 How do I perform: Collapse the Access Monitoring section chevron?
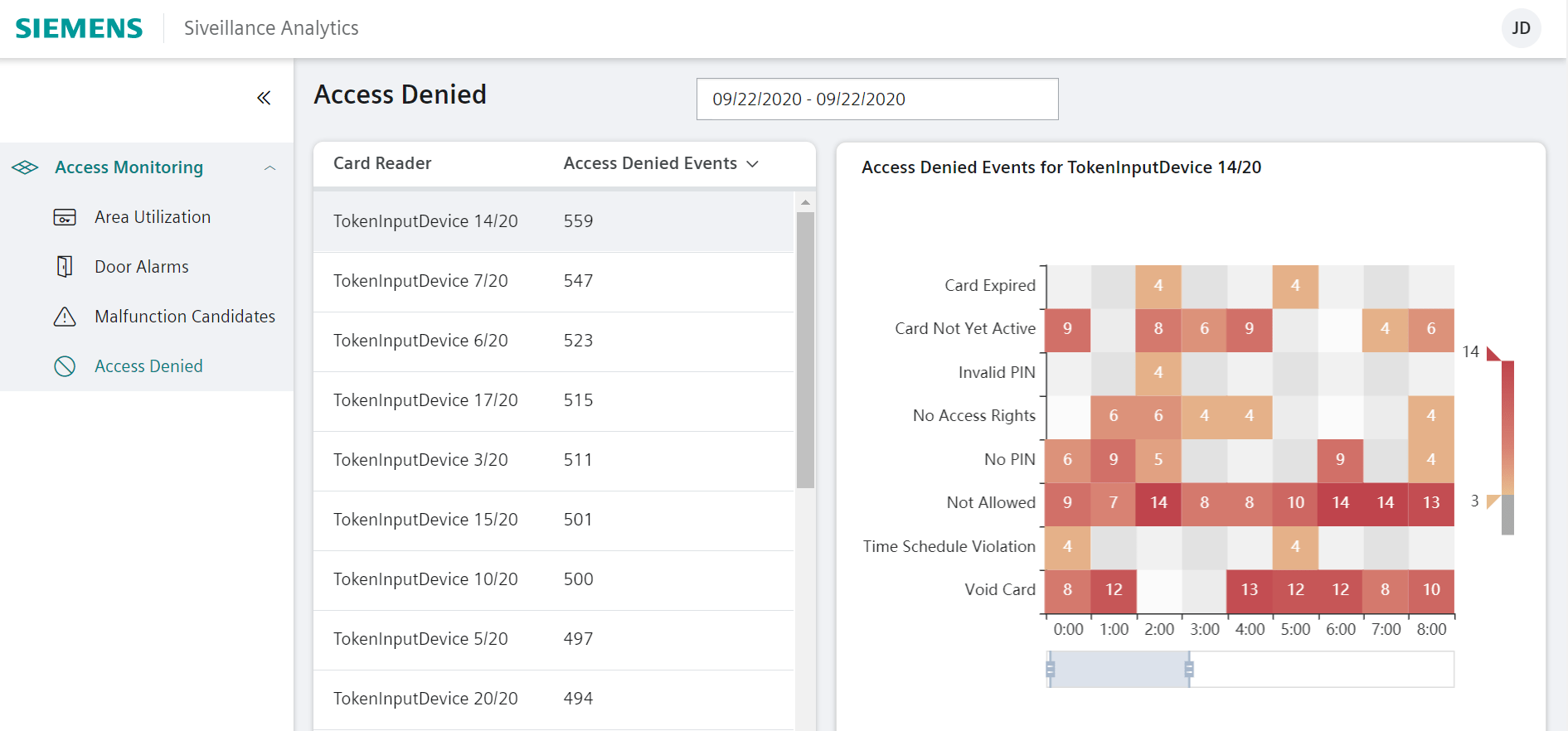click(x=269, y=168)
